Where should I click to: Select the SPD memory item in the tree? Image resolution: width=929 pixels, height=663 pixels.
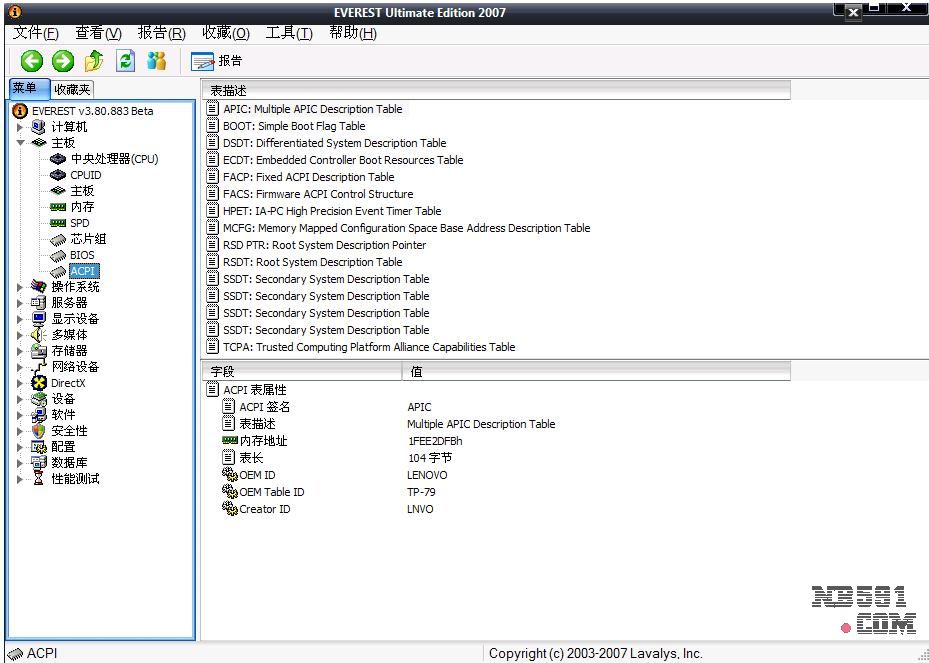(79, 223)
